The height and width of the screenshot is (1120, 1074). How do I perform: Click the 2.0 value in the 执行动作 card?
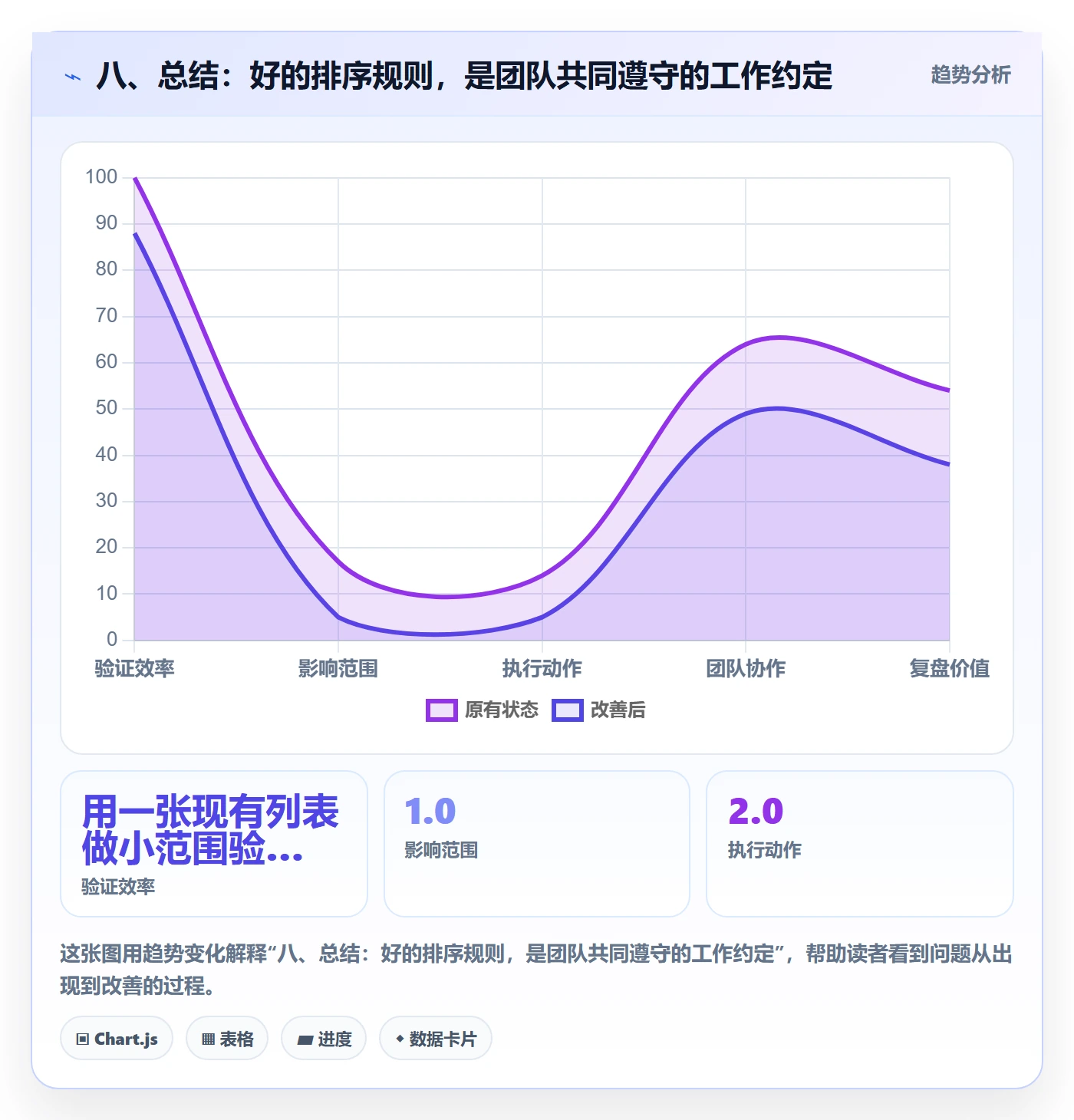click(756, 812)
